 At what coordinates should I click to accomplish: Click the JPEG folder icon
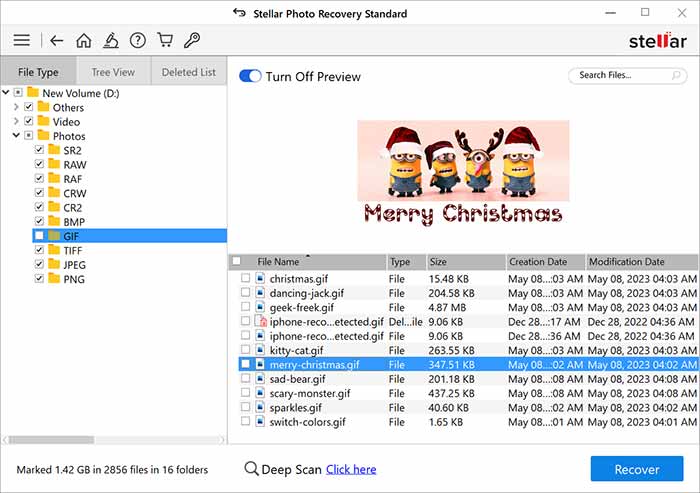[54, 264]
